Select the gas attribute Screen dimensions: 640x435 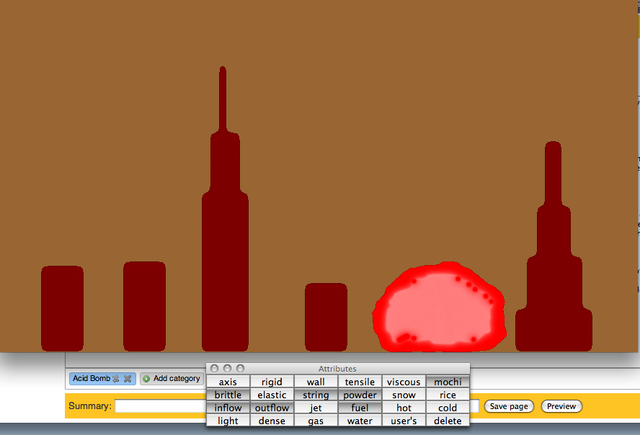point(316,421)
